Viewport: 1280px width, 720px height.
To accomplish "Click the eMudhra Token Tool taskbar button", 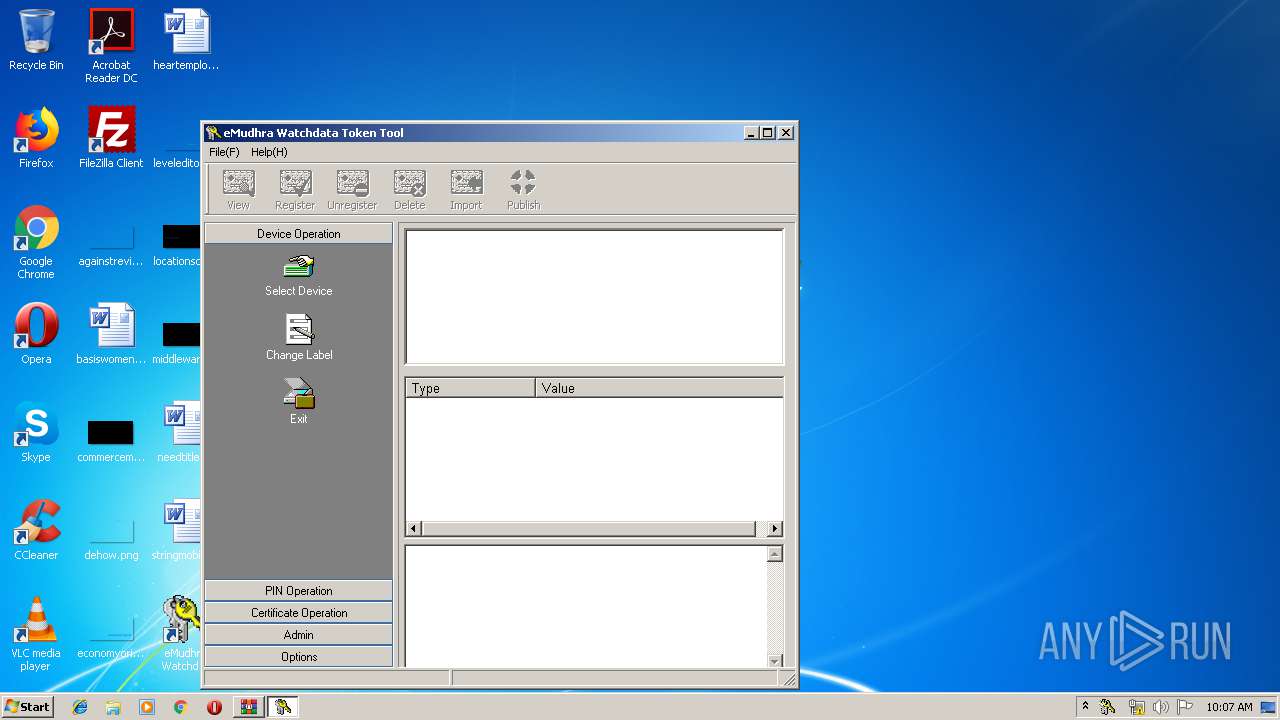I will click(283, 707).
